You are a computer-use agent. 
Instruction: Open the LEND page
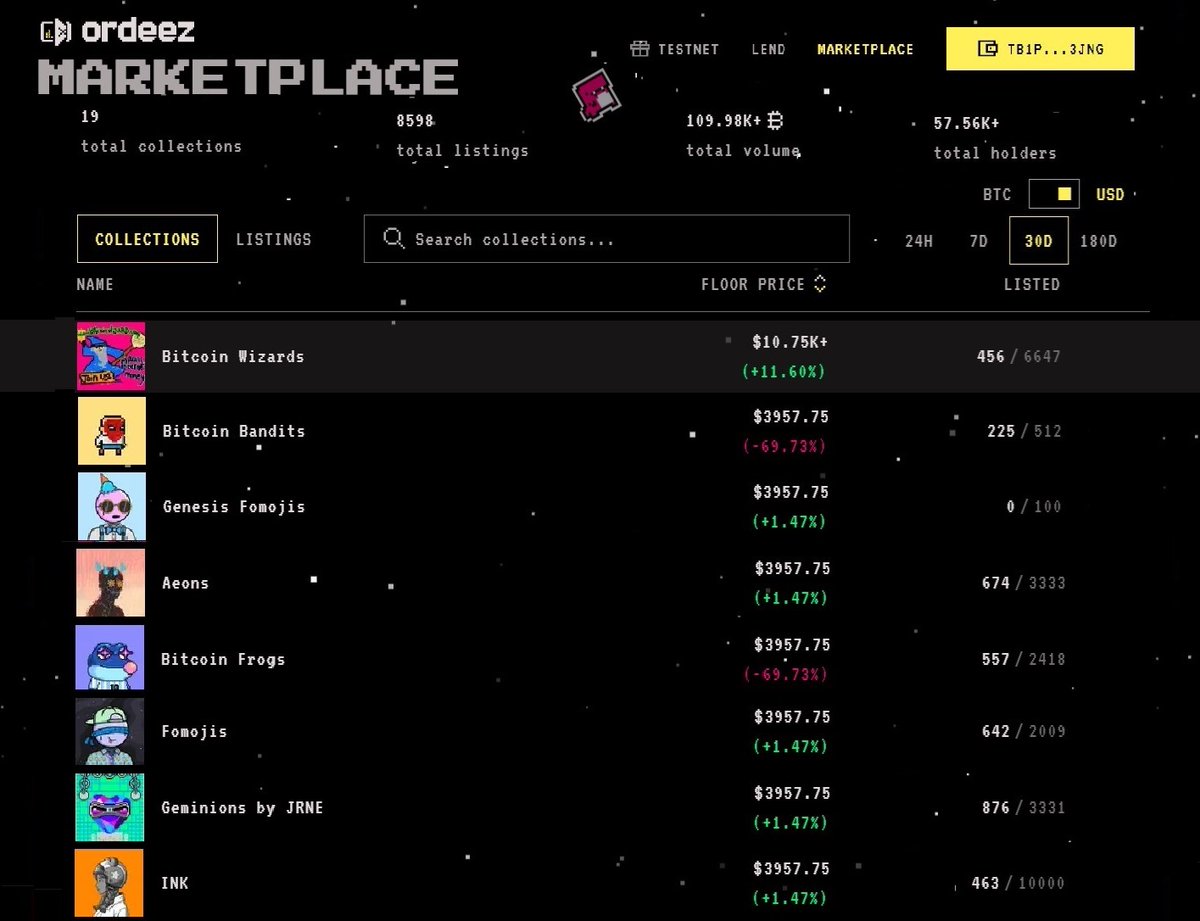768,49
